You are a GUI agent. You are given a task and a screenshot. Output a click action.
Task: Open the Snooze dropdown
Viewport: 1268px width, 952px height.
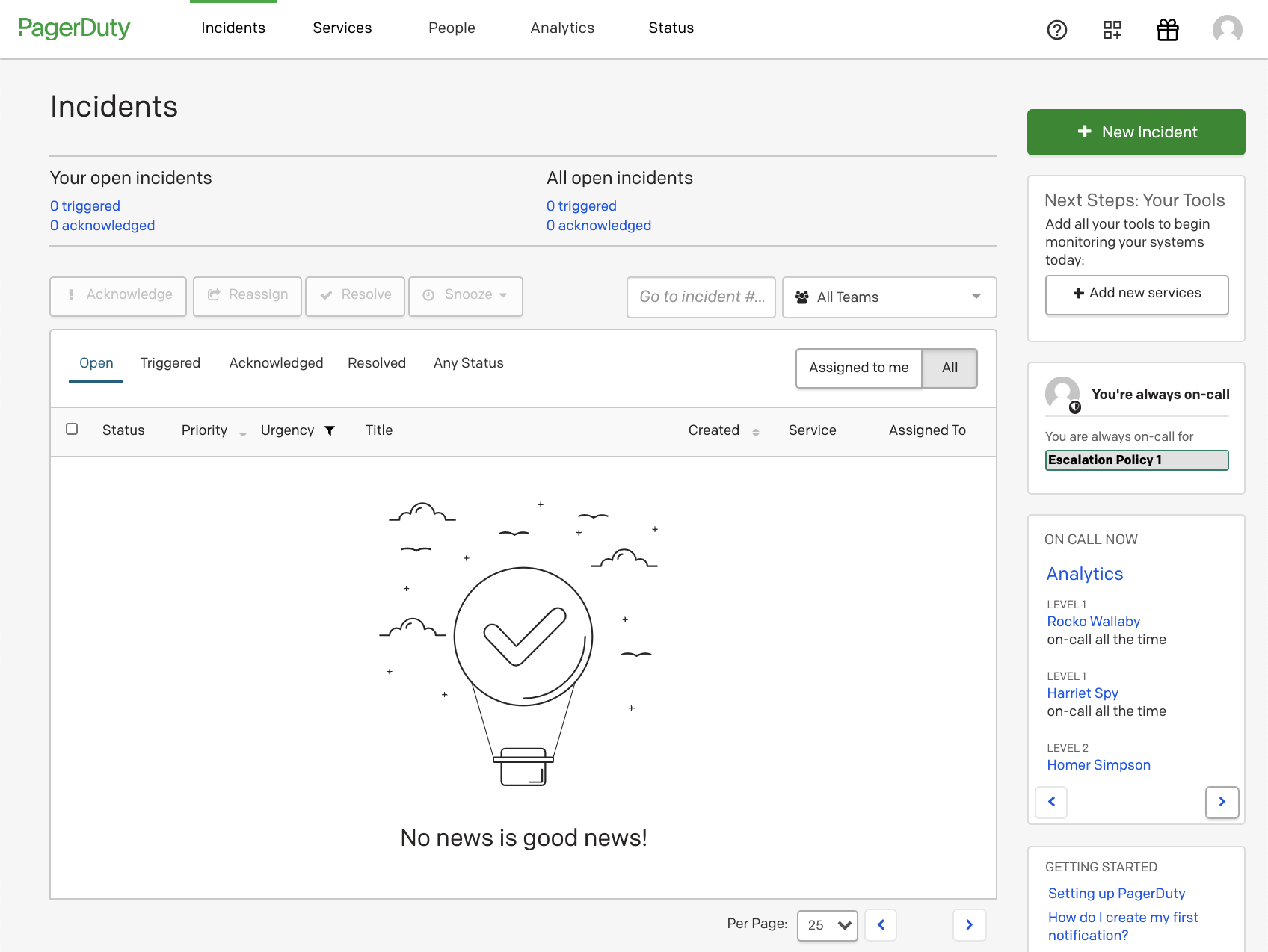466,296
